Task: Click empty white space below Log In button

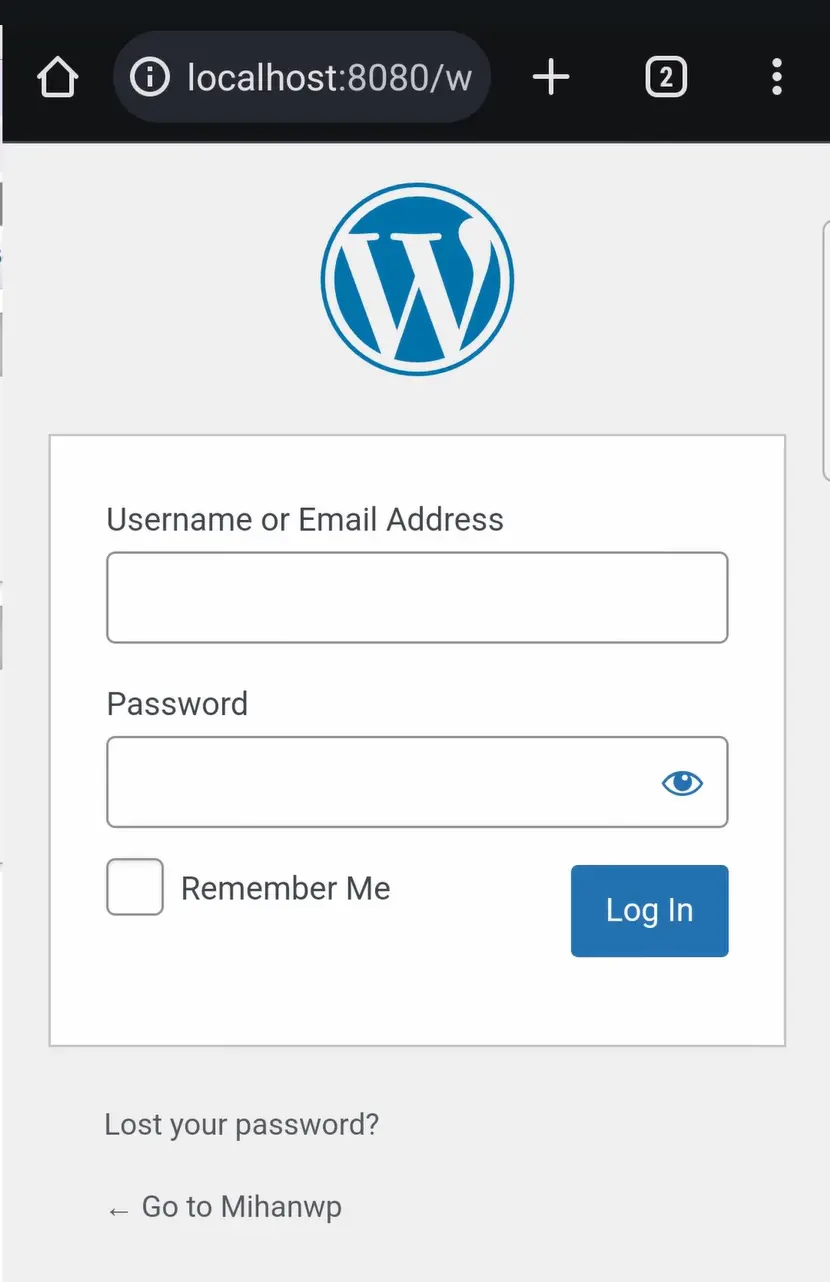Action: coord(416,1000)
